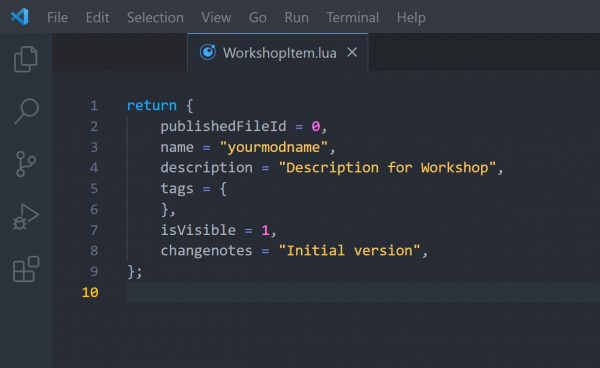Image resolution: width=600 pixels, height=368 pixels.
Task: Open the Run and Debug view
Action: click(26, 217)
